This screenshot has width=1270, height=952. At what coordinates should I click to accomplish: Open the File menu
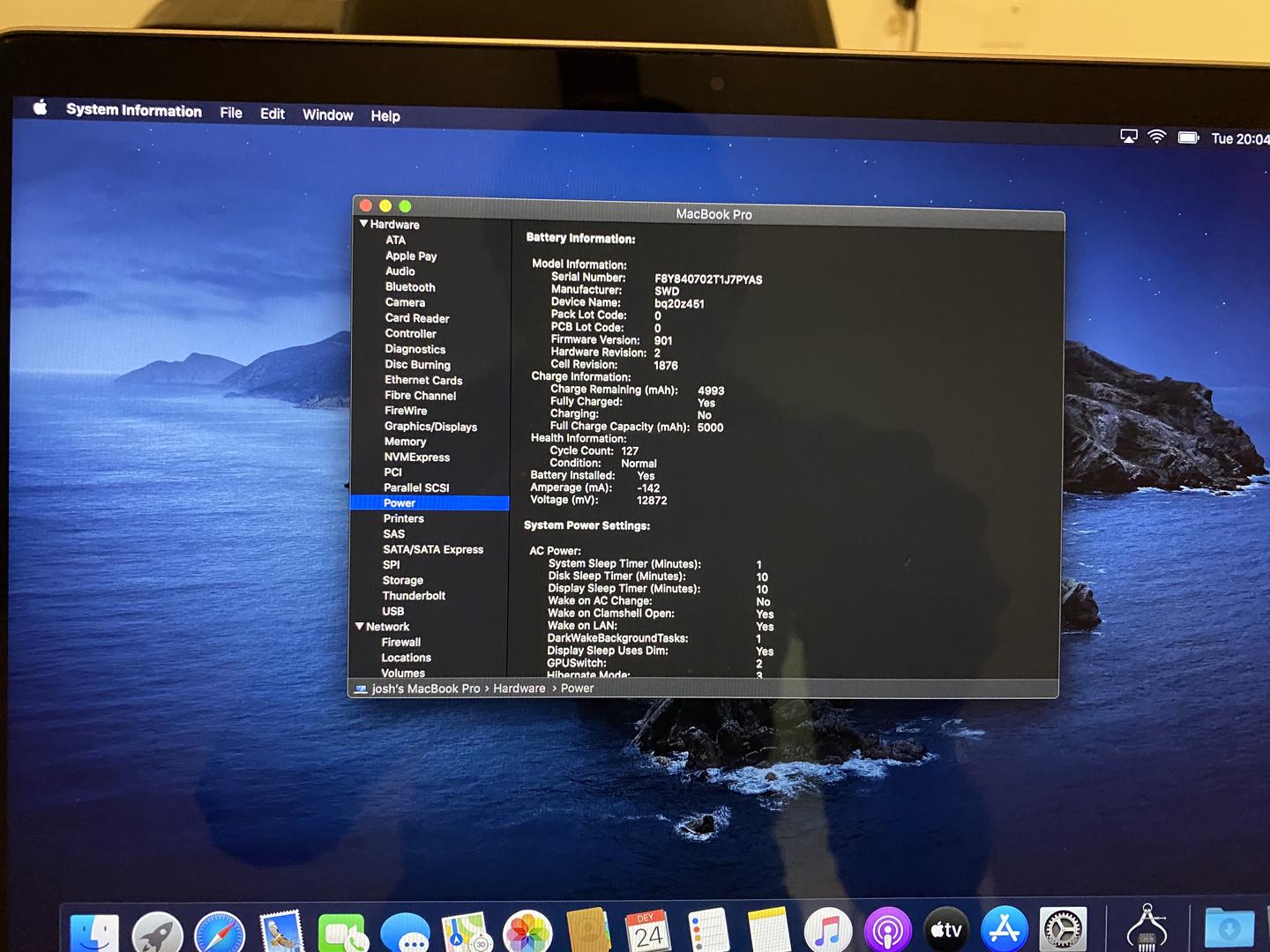click(231, 113)
